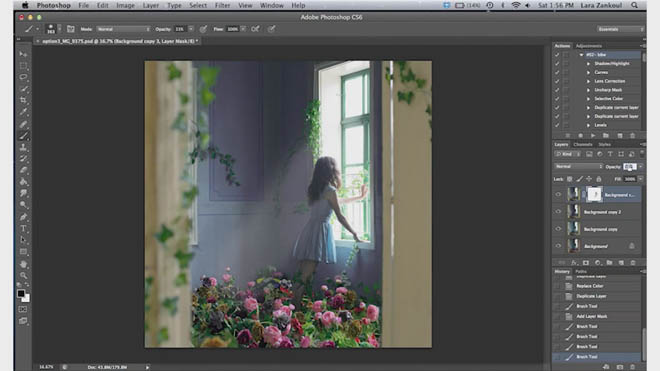Hide the Background copy layer
The image size is (660, 371).
(x=559, y=229)
